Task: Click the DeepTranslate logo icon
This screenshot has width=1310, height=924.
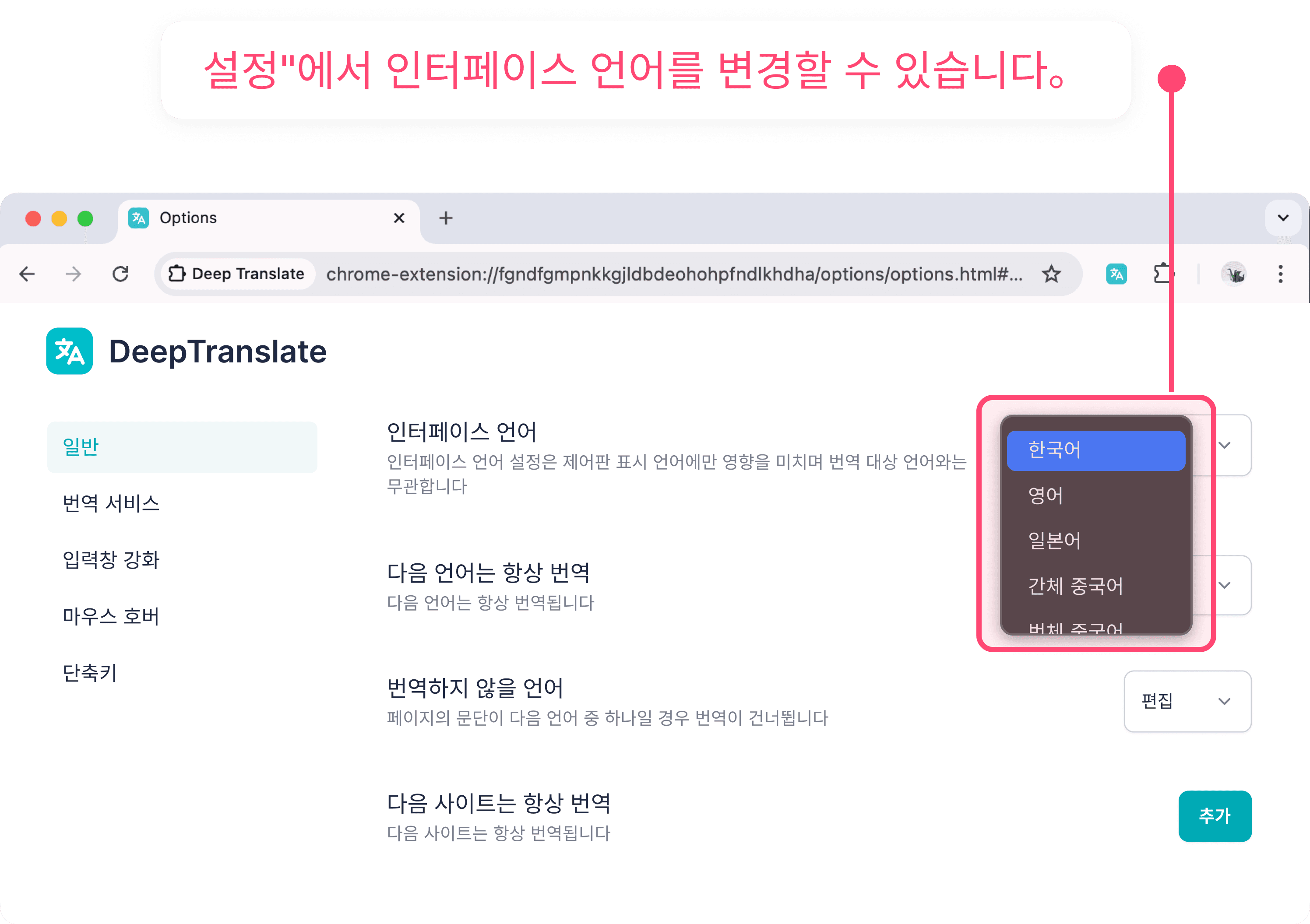Action: pyautogui.click(x=70, y=351)
